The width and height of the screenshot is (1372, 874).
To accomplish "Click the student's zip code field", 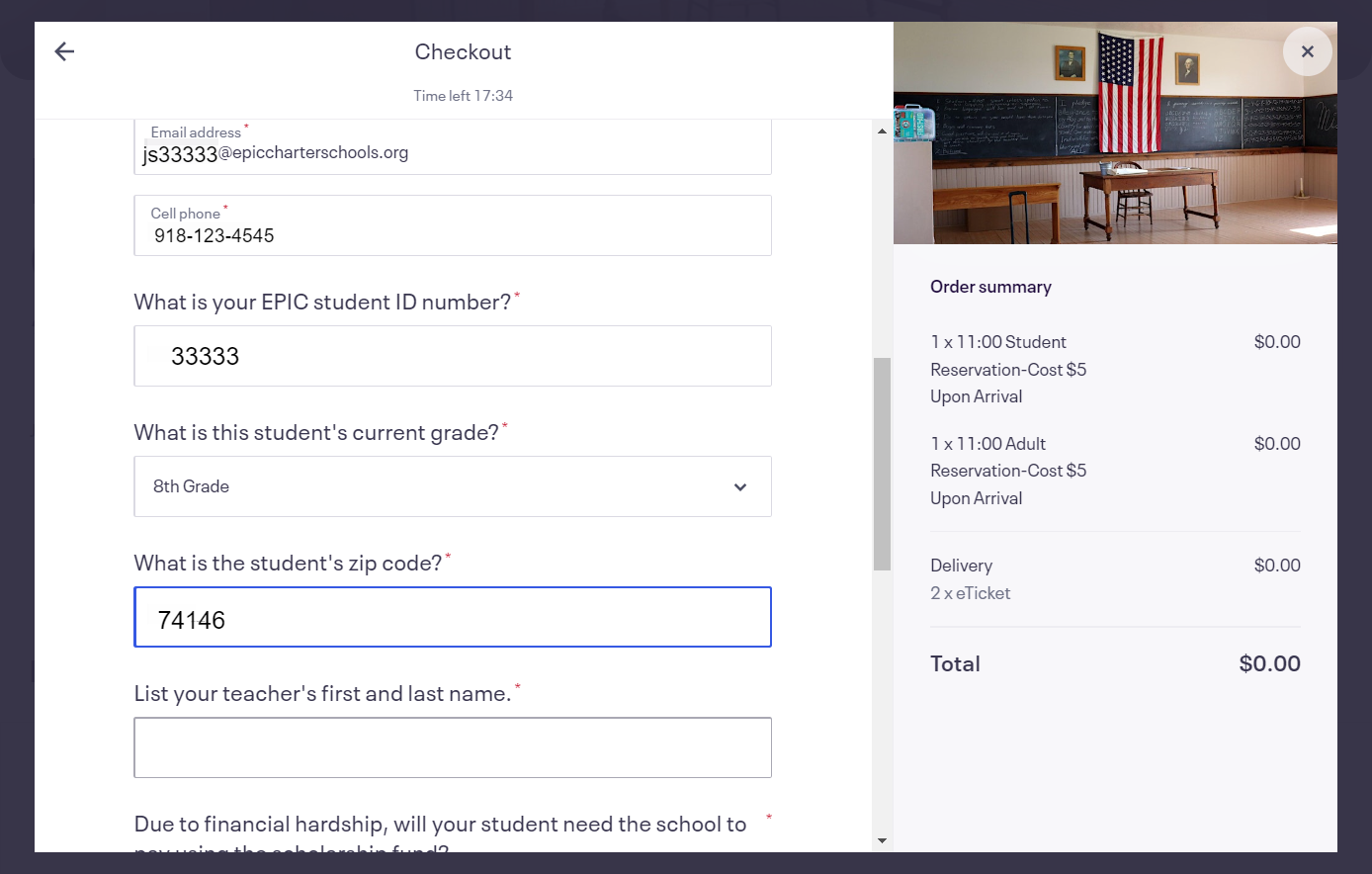I will 453,617.
